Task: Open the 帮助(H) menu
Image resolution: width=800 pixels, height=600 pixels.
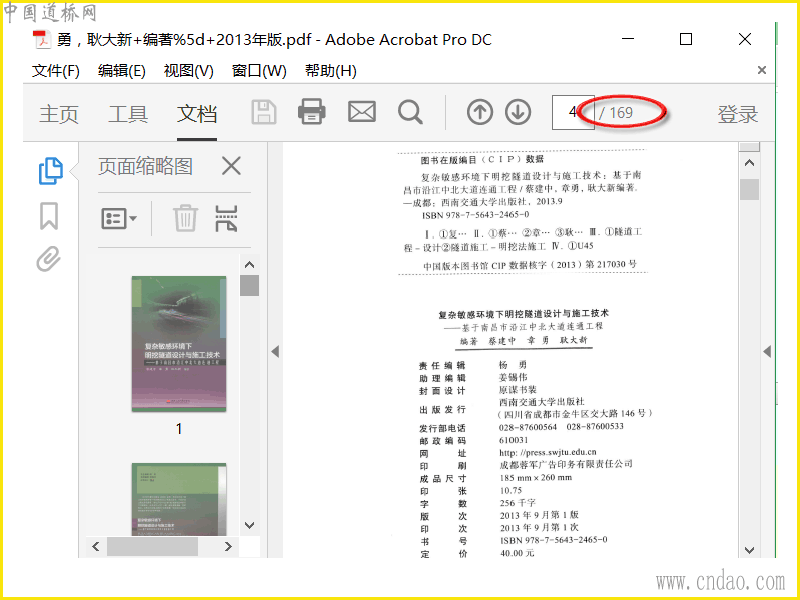Action: click(x=331, y=70)
